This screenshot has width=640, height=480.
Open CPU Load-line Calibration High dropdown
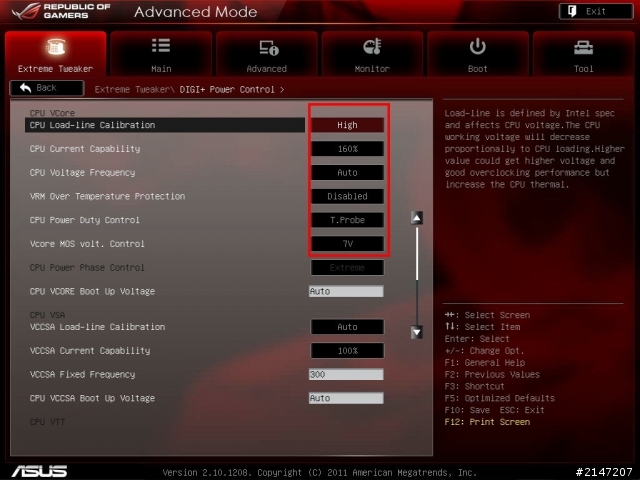coord(347,125)
